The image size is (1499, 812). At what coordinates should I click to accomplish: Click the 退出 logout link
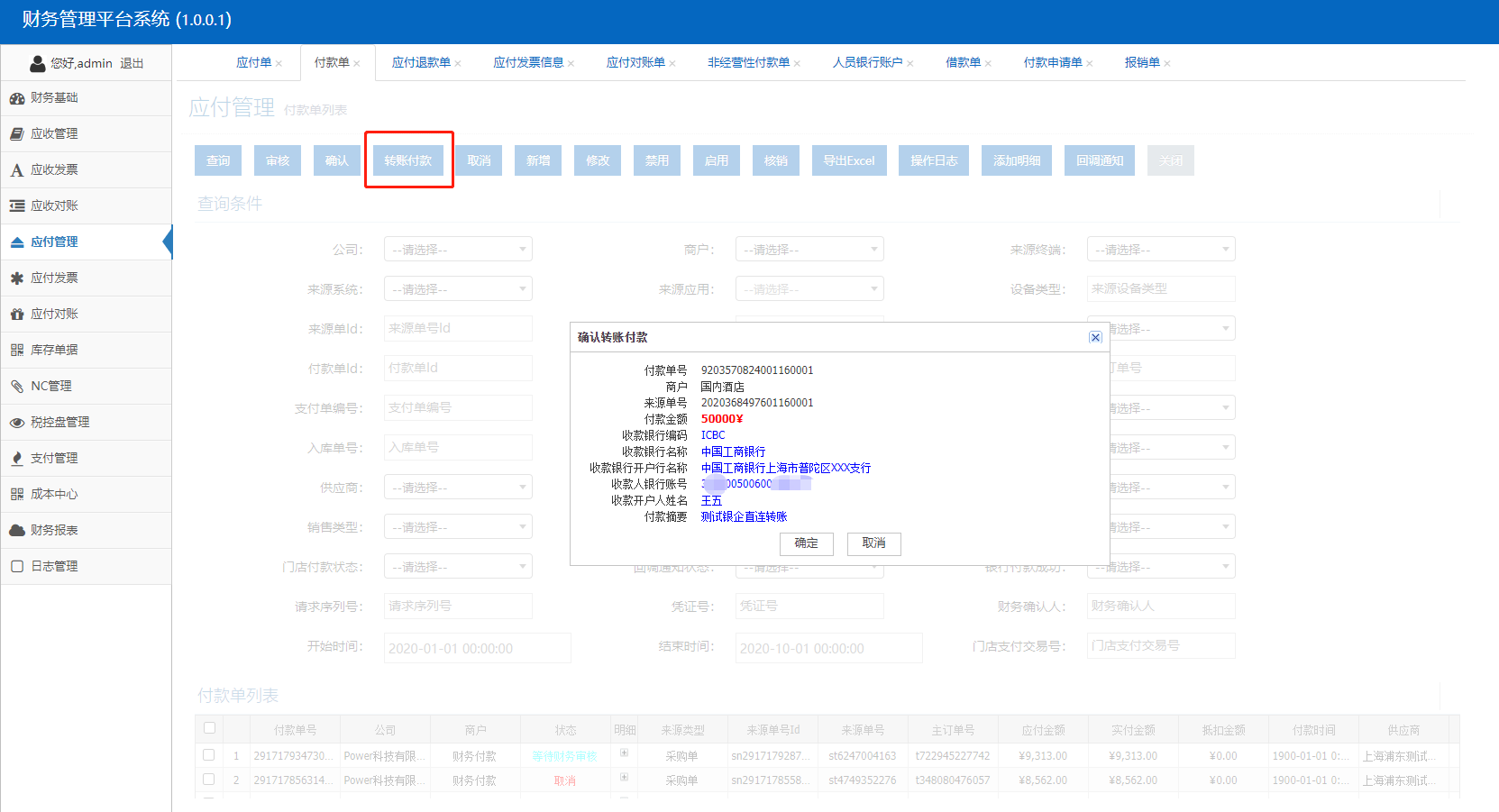tap(132, 64)
